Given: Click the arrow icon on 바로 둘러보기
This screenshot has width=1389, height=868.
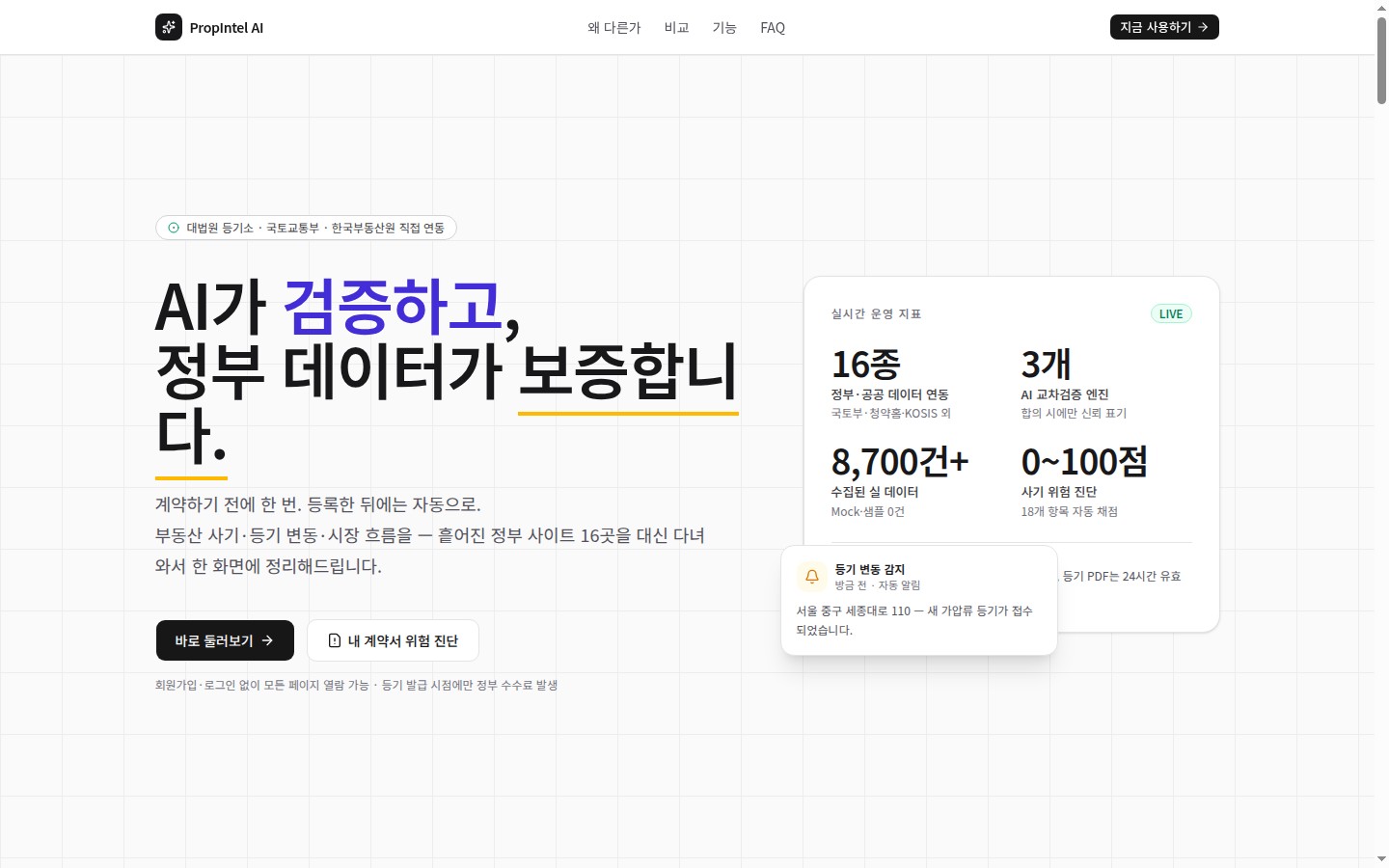Looking at the screenshot, I should 267,640.
